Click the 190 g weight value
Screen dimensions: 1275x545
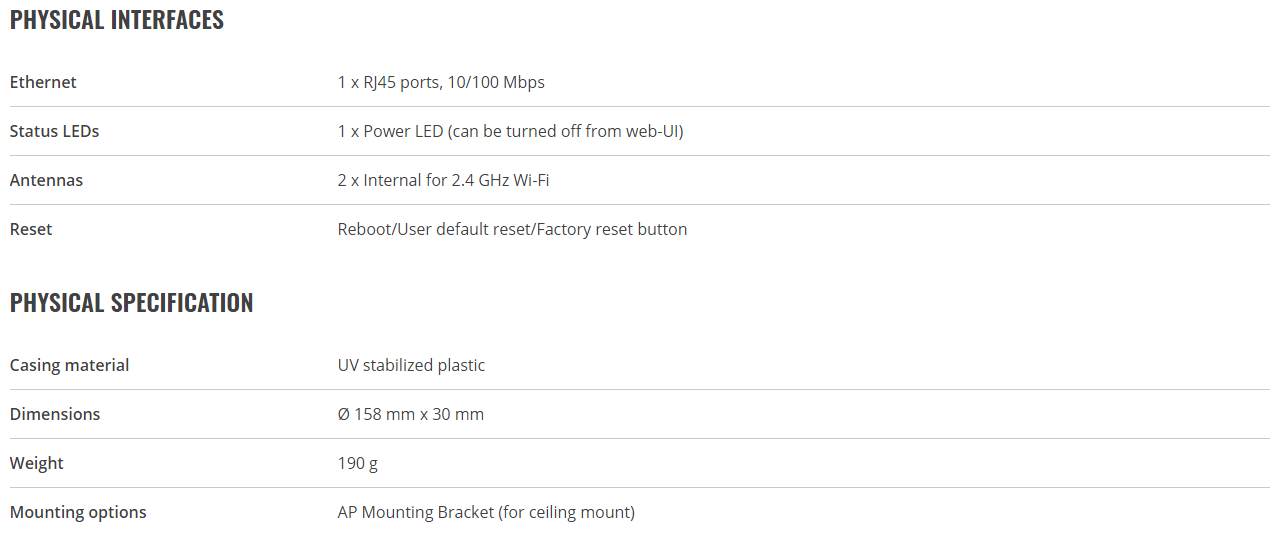(x=358, y=463)
